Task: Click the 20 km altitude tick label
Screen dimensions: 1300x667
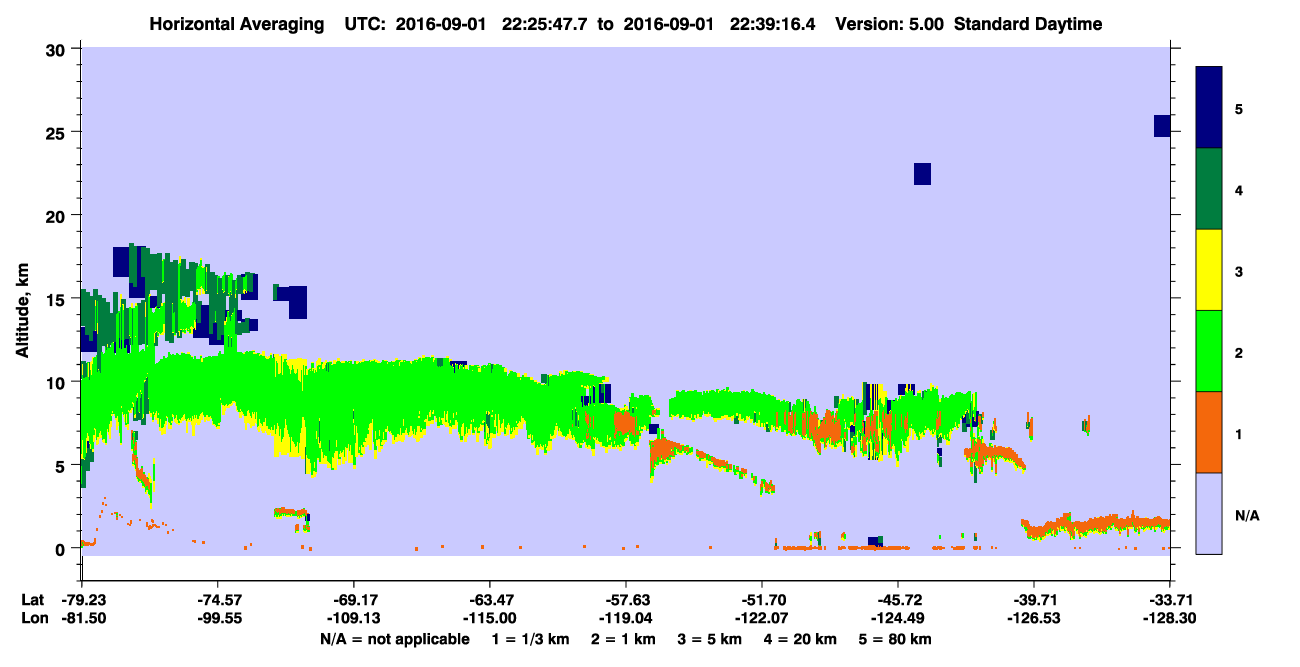Action: pos(56,215)
